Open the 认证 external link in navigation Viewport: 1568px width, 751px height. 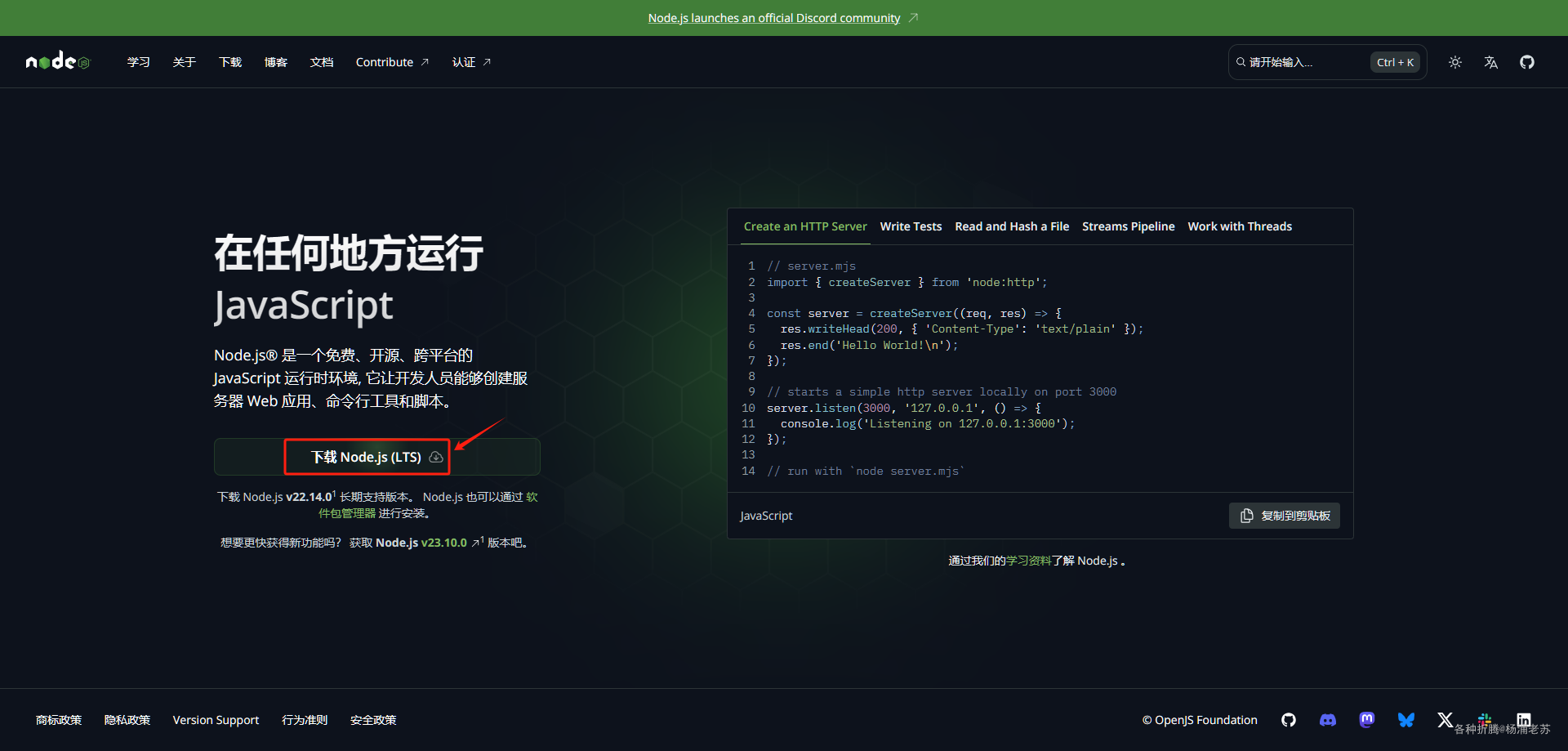tap(471, 62)
